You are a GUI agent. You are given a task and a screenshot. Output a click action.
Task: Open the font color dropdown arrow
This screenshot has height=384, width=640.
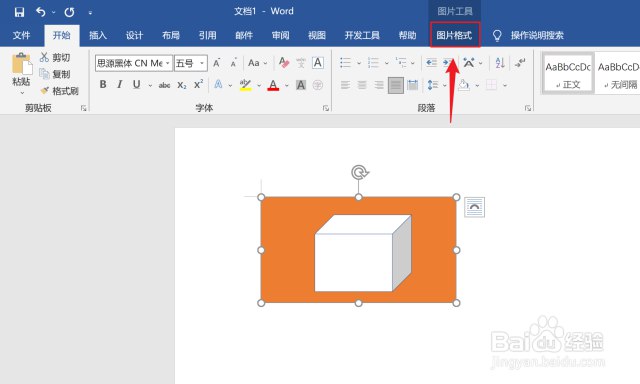click(x=287, y=85)
